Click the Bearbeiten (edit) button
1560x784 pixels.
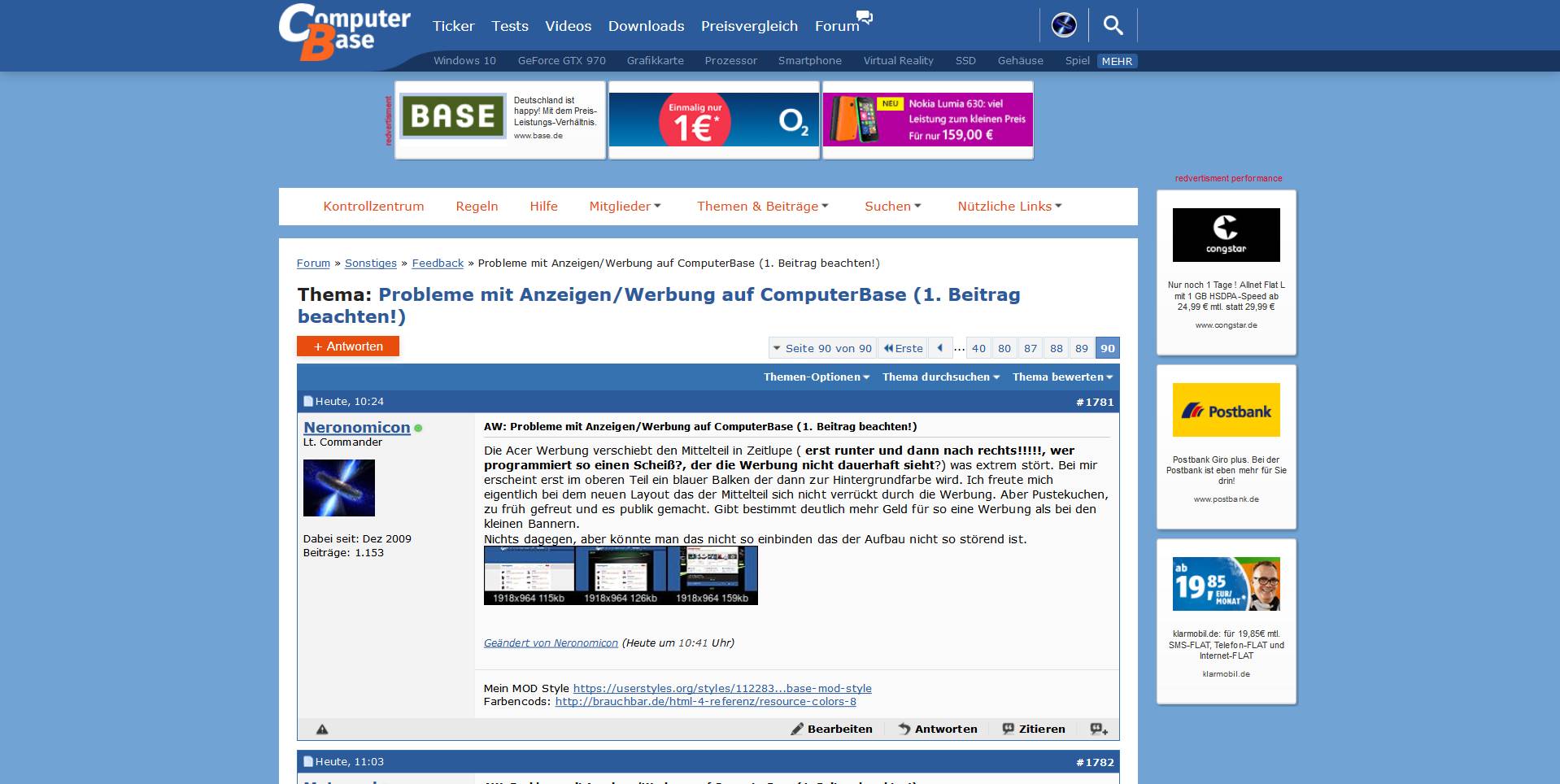pos(831,730)
